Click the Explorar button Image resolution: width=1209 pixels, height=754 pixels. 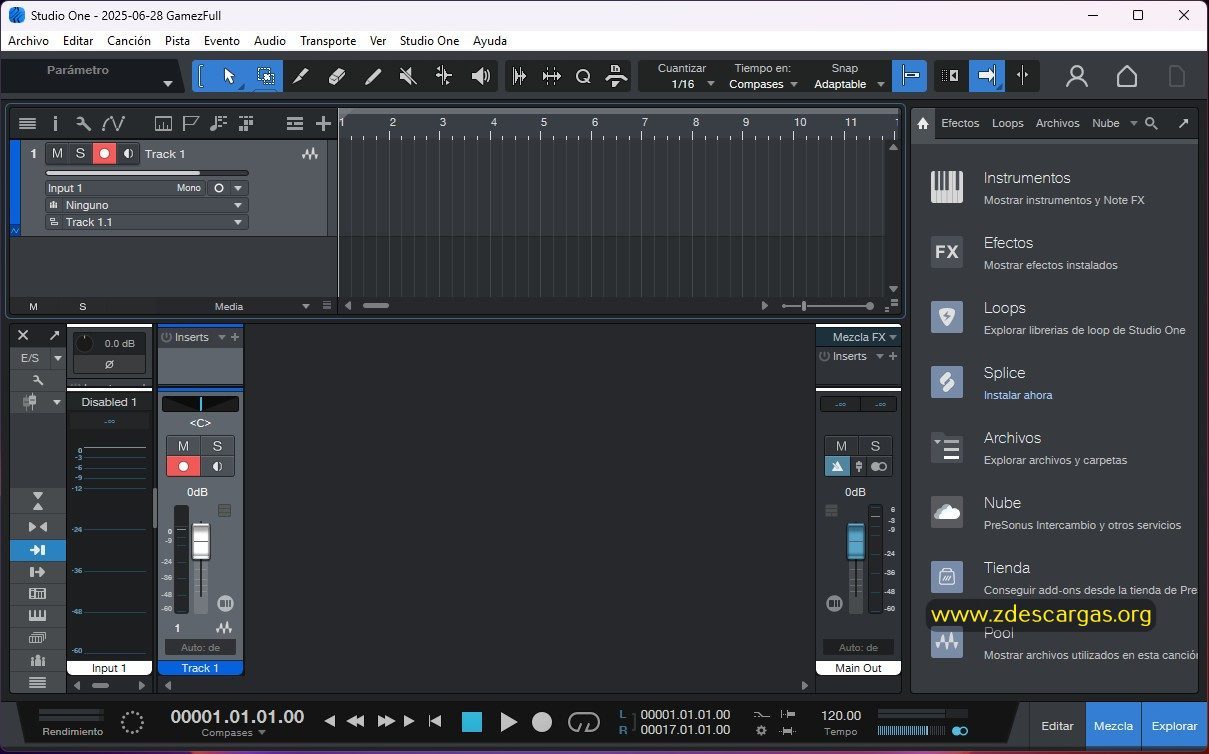tap(1174, 726)
